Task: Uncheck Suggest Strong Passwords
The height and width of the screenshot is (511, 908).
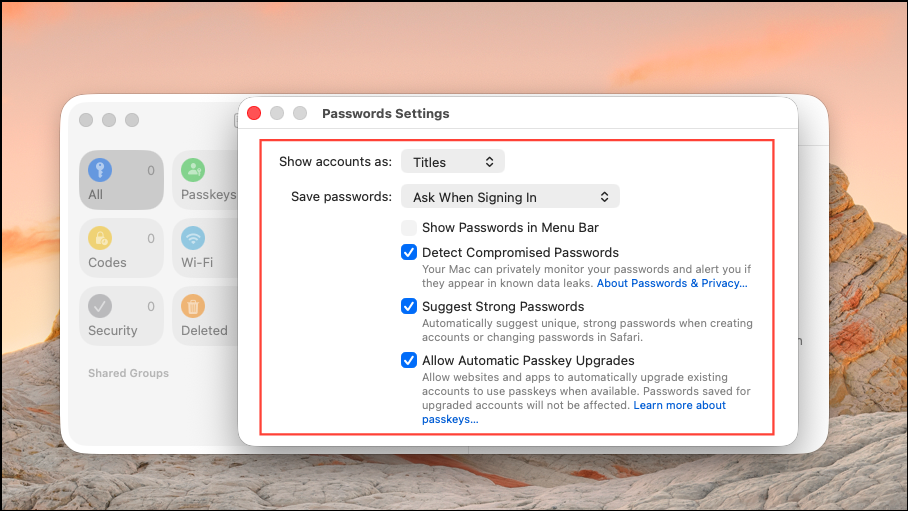Action: [409, 306]
